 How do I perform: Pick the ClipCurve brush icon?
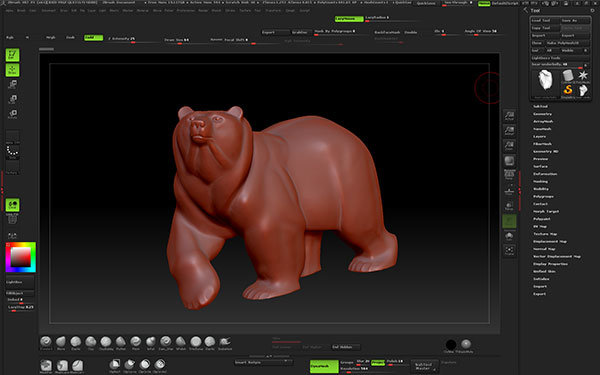tap(130, 365)
